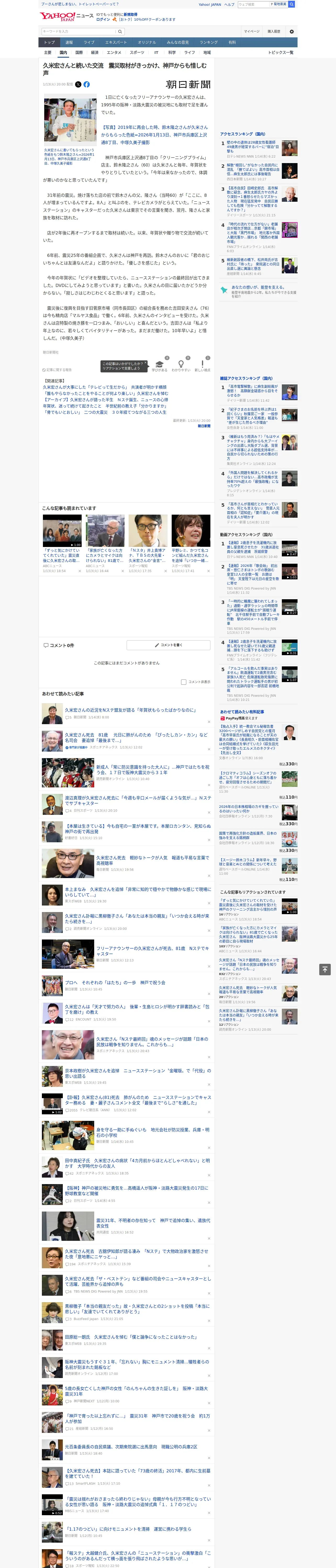Open the settings gear icon
This screenshot has width=336, height=1568.
click(x=292, y=31)
